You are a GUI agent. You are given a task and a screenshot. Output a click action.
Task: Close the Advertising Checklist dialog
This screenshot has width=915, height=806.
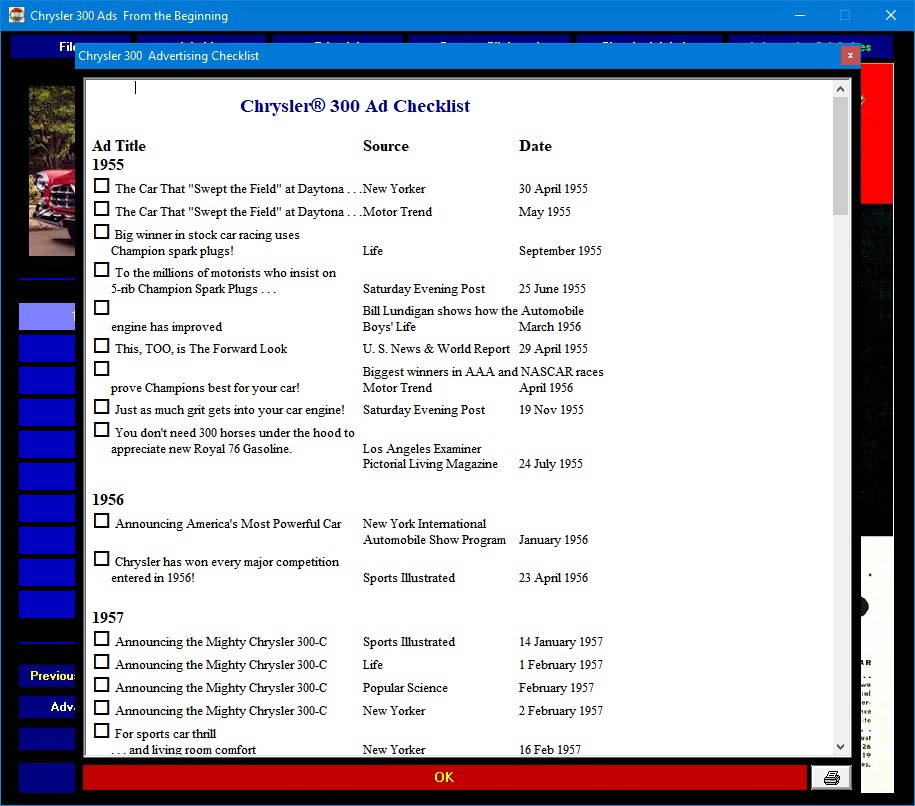tap(850, 55)
